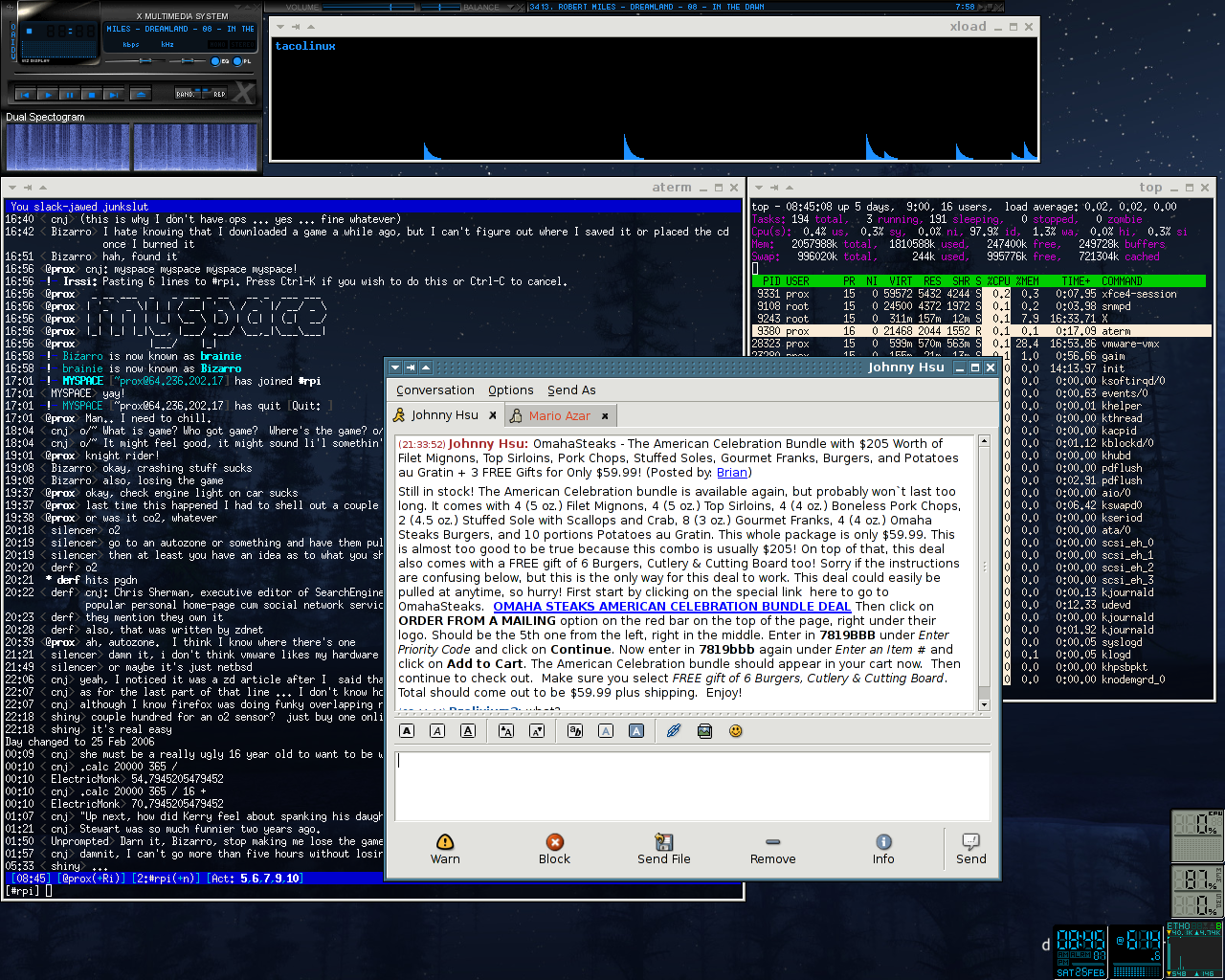Decrease font size in Gaim toolbar
This screenshot has width=1225, height=980.
(537, 731)
